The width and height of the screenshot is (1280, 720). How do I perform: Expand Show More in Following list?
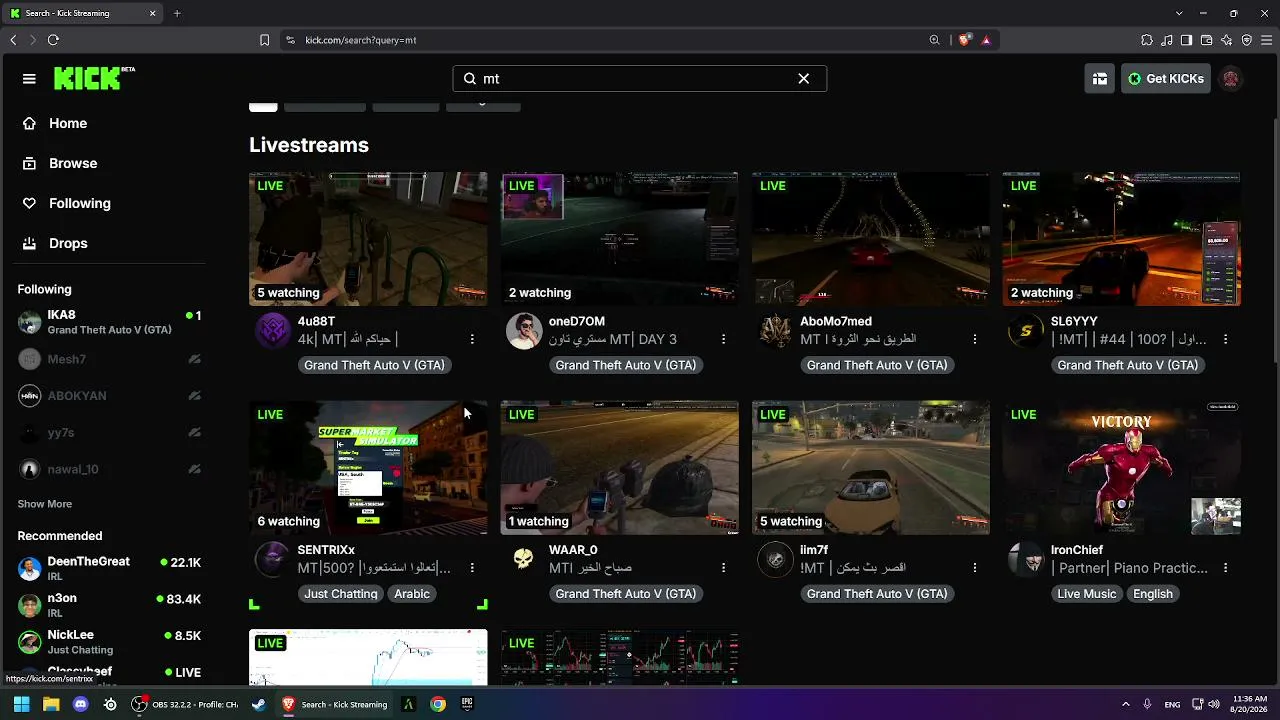click(45, 504)
